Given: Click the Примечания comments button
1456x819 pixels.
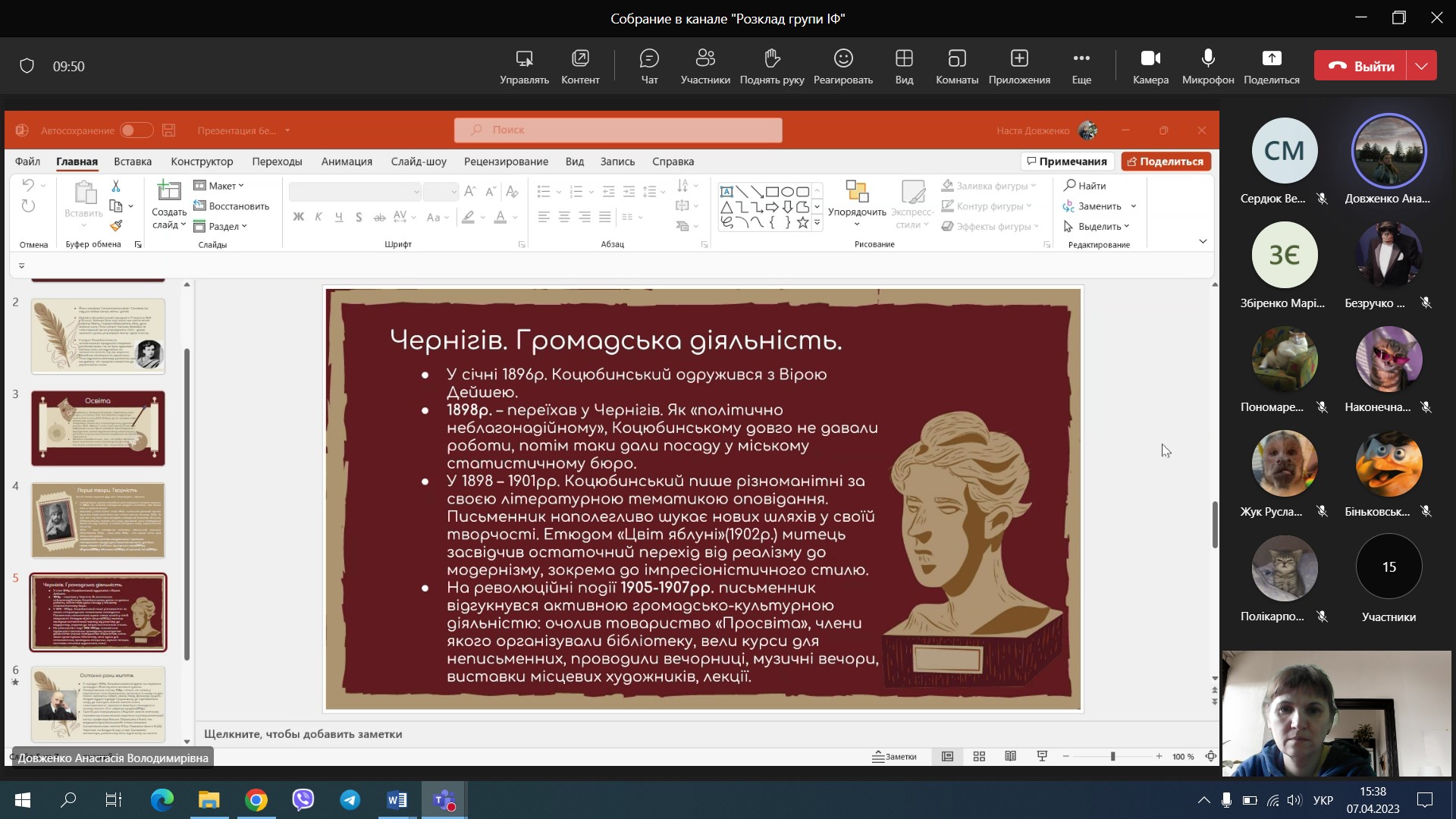Looking at the screenshot, I should pyautogui.click(x=1067, y=162).
